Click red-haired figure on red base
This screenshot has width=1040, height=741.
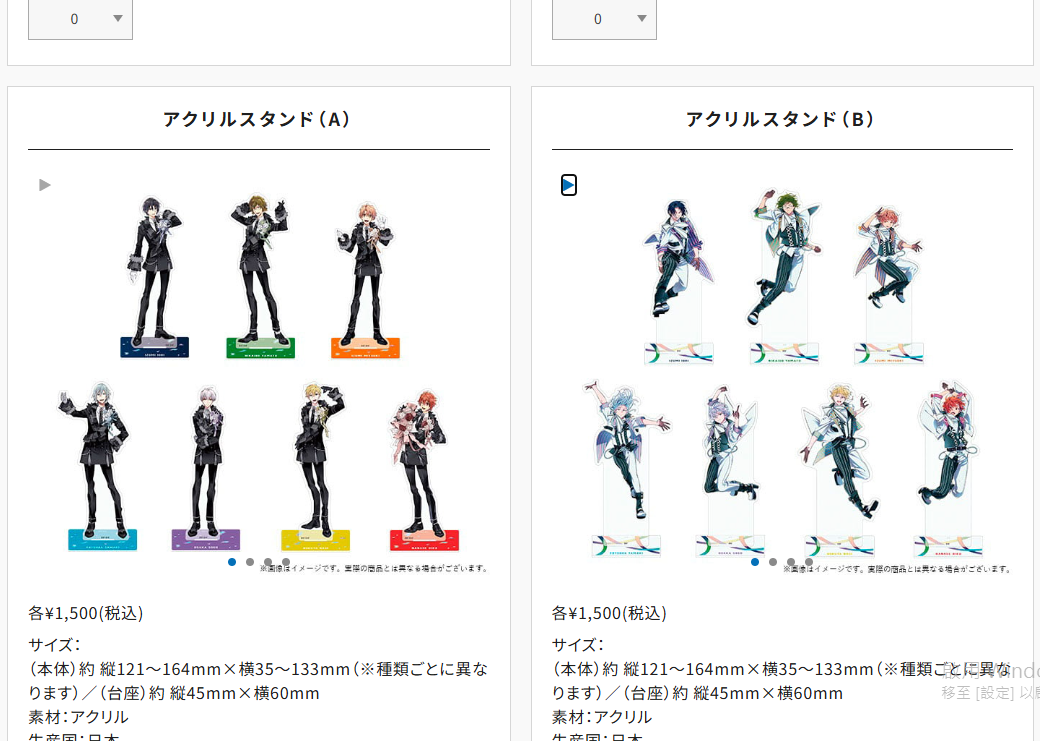point(423,470)
